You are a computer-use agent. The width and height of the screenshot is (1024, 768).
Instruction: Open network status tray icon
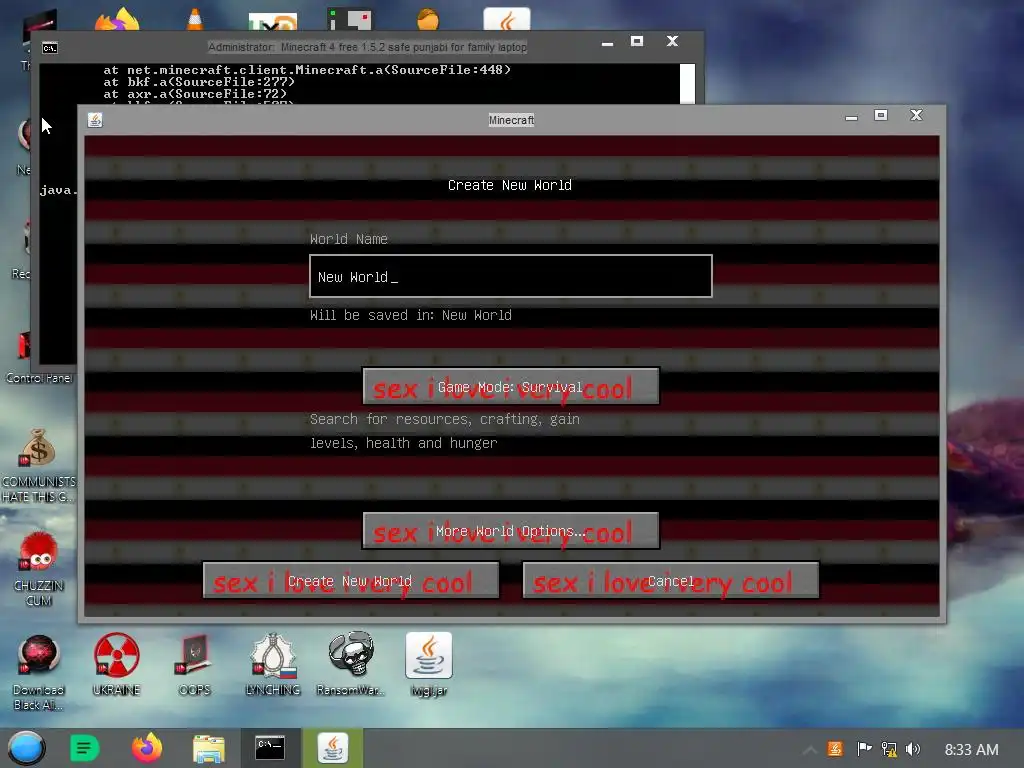[x=889, y=748]
